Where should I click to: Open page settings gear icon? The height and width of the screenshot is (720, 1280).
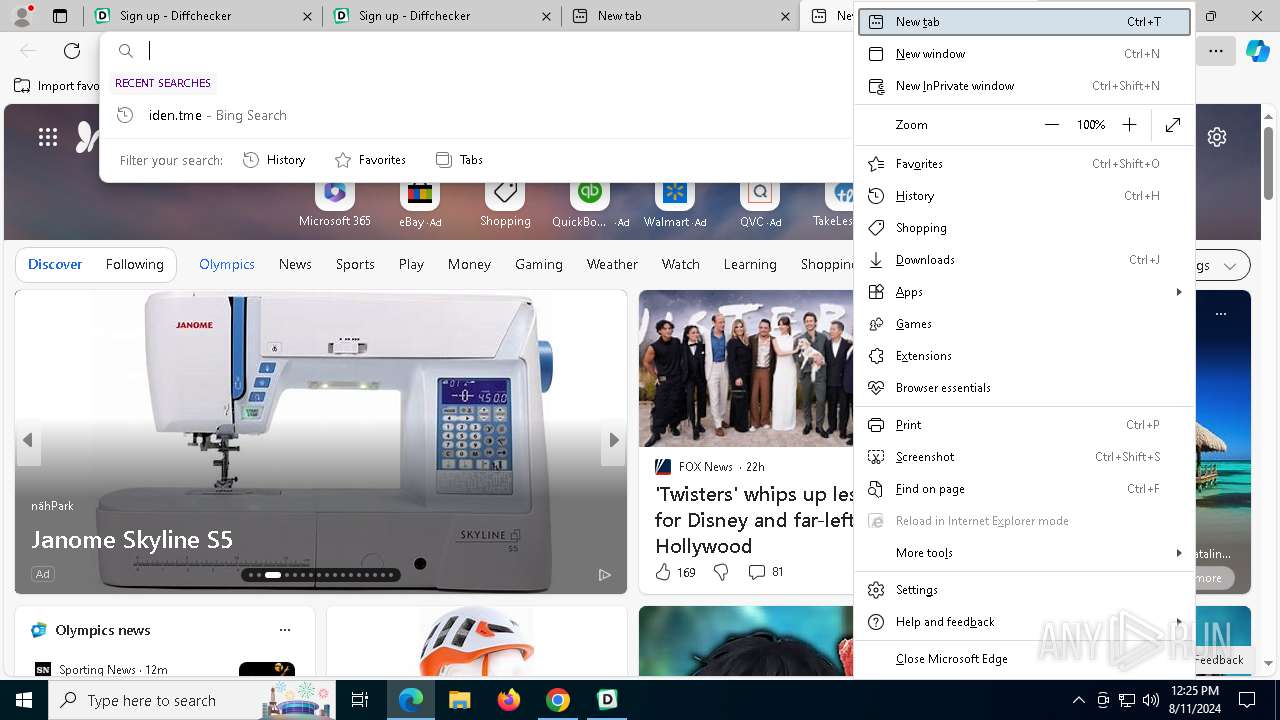click(x=1217, y=137)
